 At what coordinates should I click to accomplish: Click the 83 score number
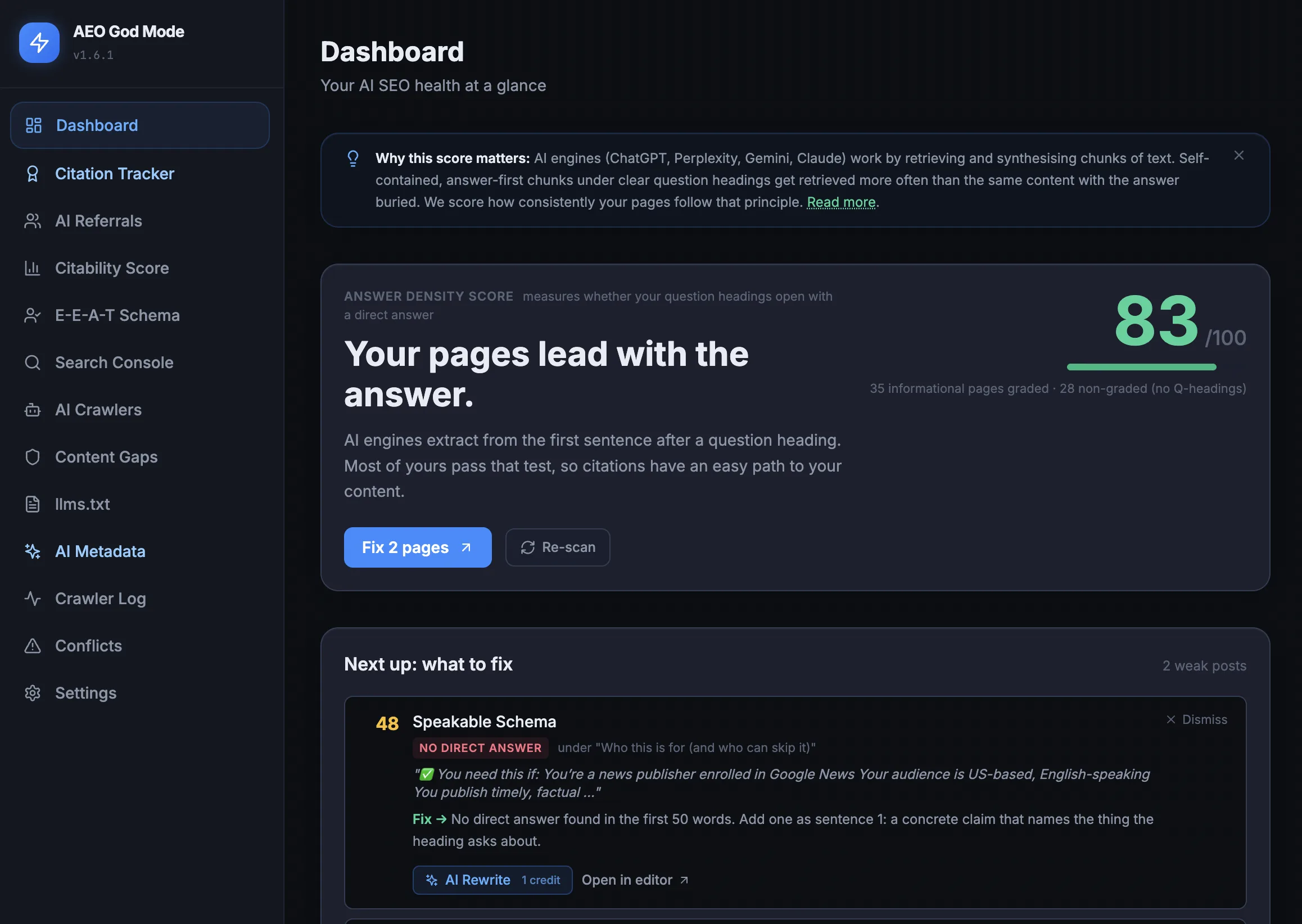pyautogui.click(x=1156, y=320)
